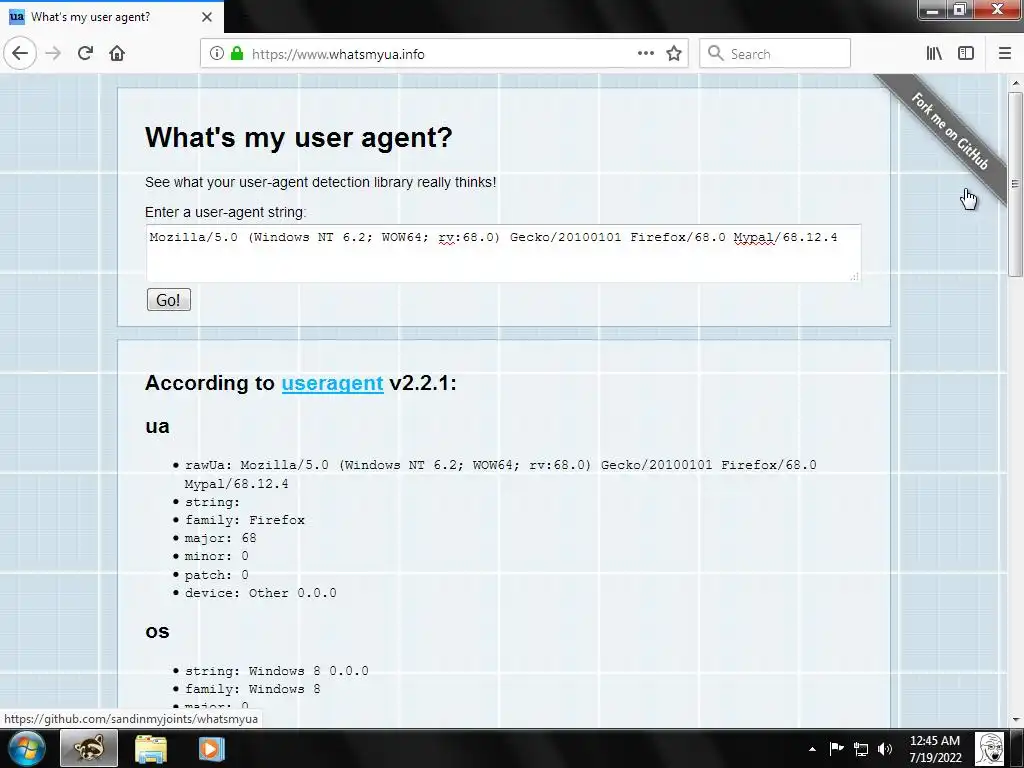Close the What's my user agent tab
This screenshot has height=768, width=1024.
pyautogui.click(x=207, y=17)
